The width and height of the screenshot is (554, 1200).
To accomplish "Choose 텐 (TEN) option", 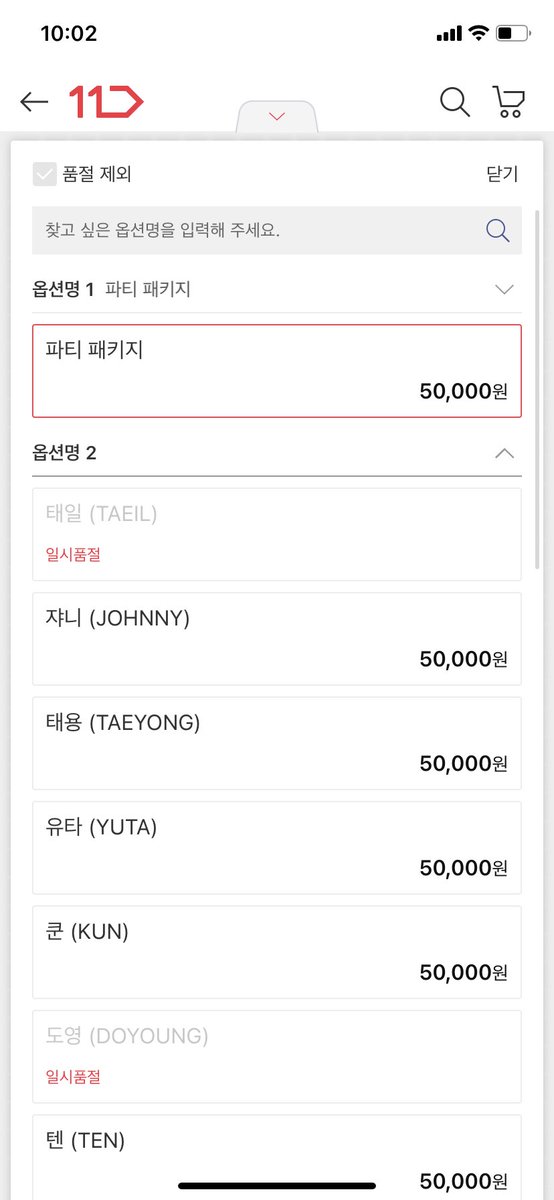I will tap(277, 1157).
